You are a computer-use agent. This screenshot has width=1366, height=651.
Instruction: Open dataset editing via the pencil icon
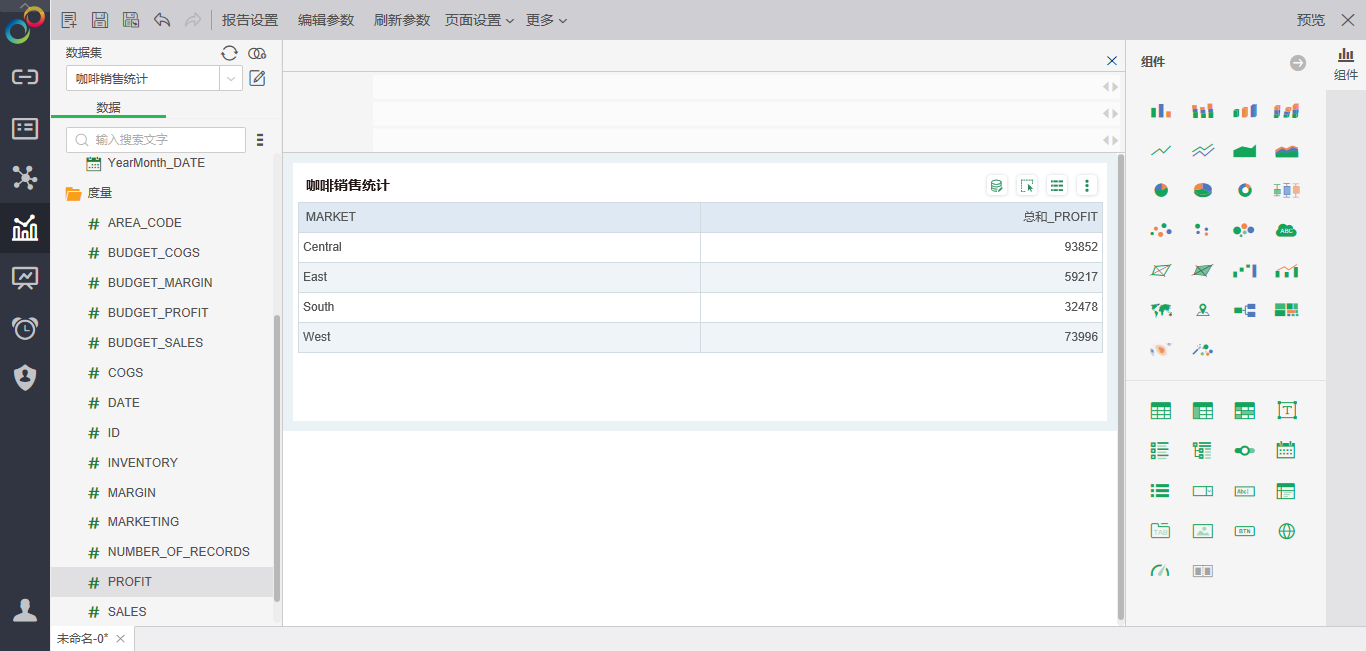[x=257, y=76]
